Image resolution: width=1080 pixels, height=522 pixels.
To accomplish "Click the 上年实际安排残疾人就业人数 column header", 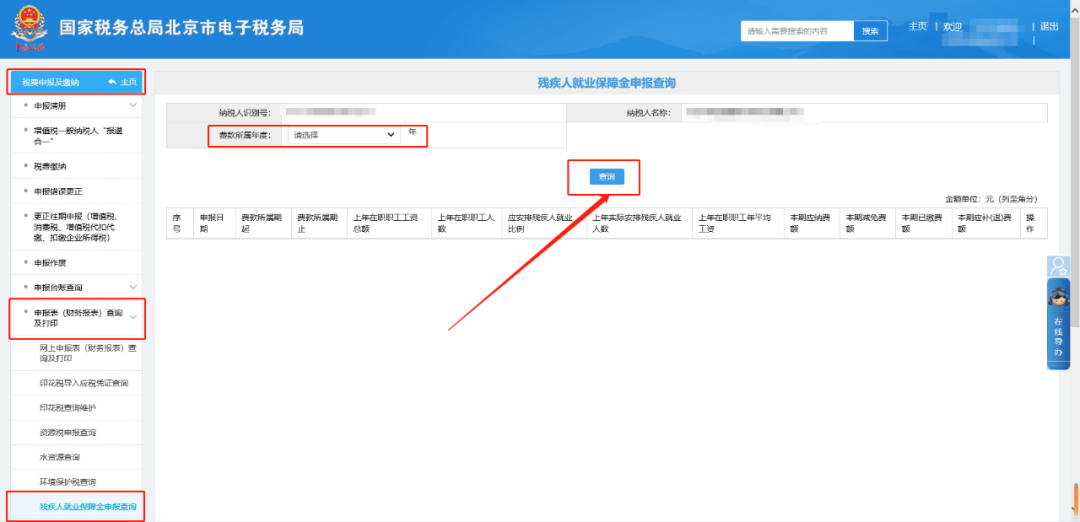I will [637, 223].
